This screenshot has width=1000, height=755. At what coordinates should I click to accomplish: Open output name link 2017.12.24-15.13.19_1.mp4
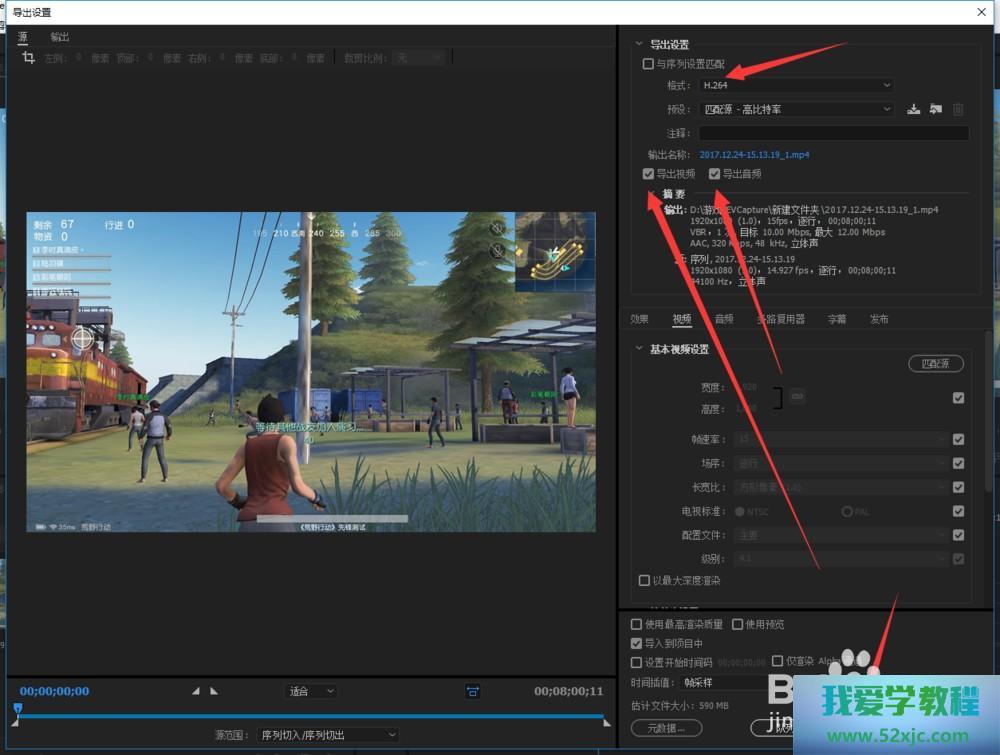754,154
